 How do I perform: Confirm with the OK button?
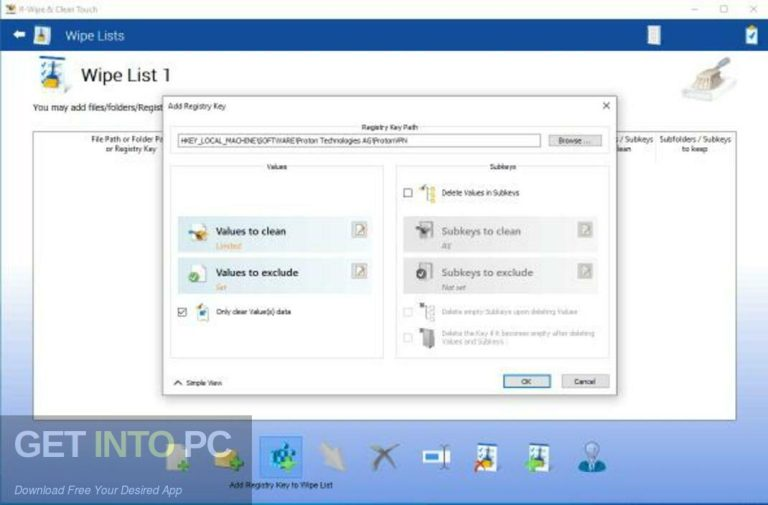(526, 381)
